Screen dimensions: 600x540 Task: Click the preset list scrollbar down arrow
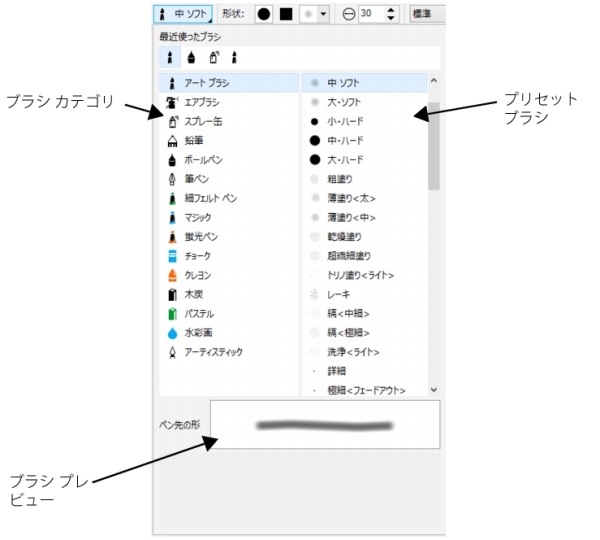433,389
